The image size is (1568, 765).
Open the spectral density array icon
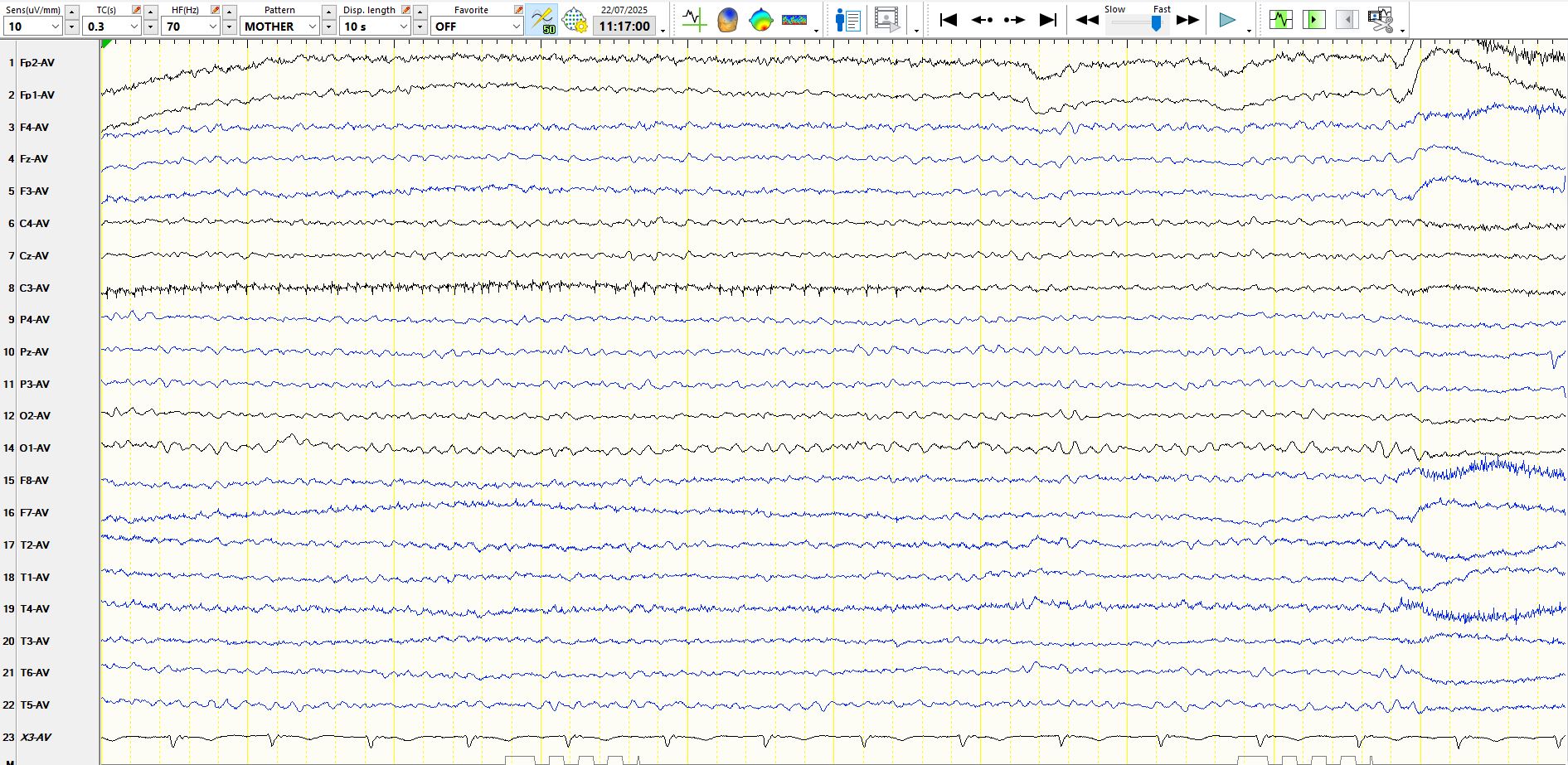click(x=794, y=19)
